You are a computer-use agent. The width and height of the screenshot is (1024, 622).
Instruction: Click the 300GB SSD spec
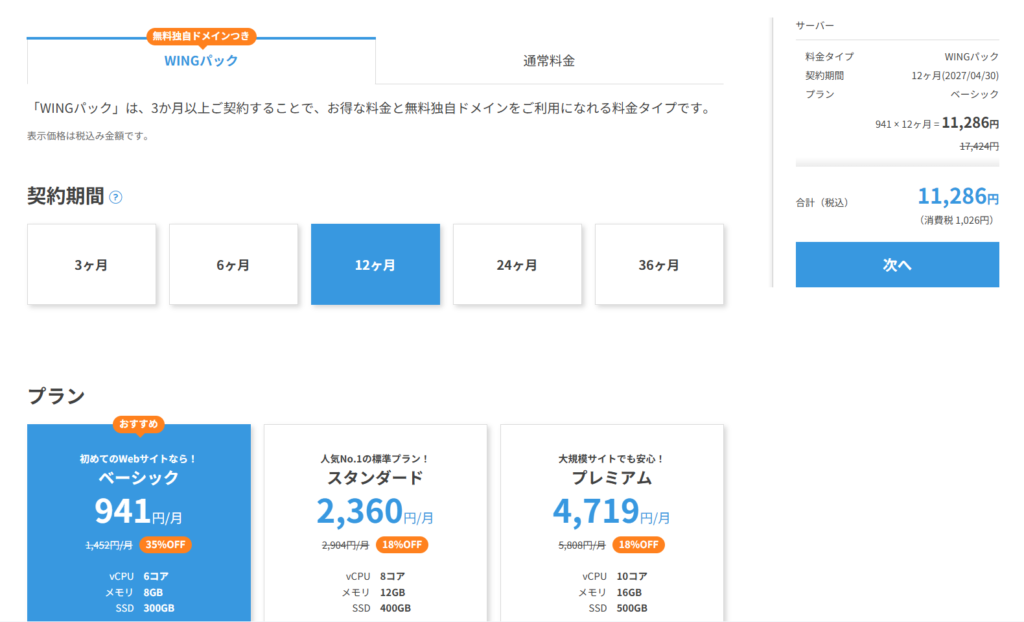click(x=159, y=608)
